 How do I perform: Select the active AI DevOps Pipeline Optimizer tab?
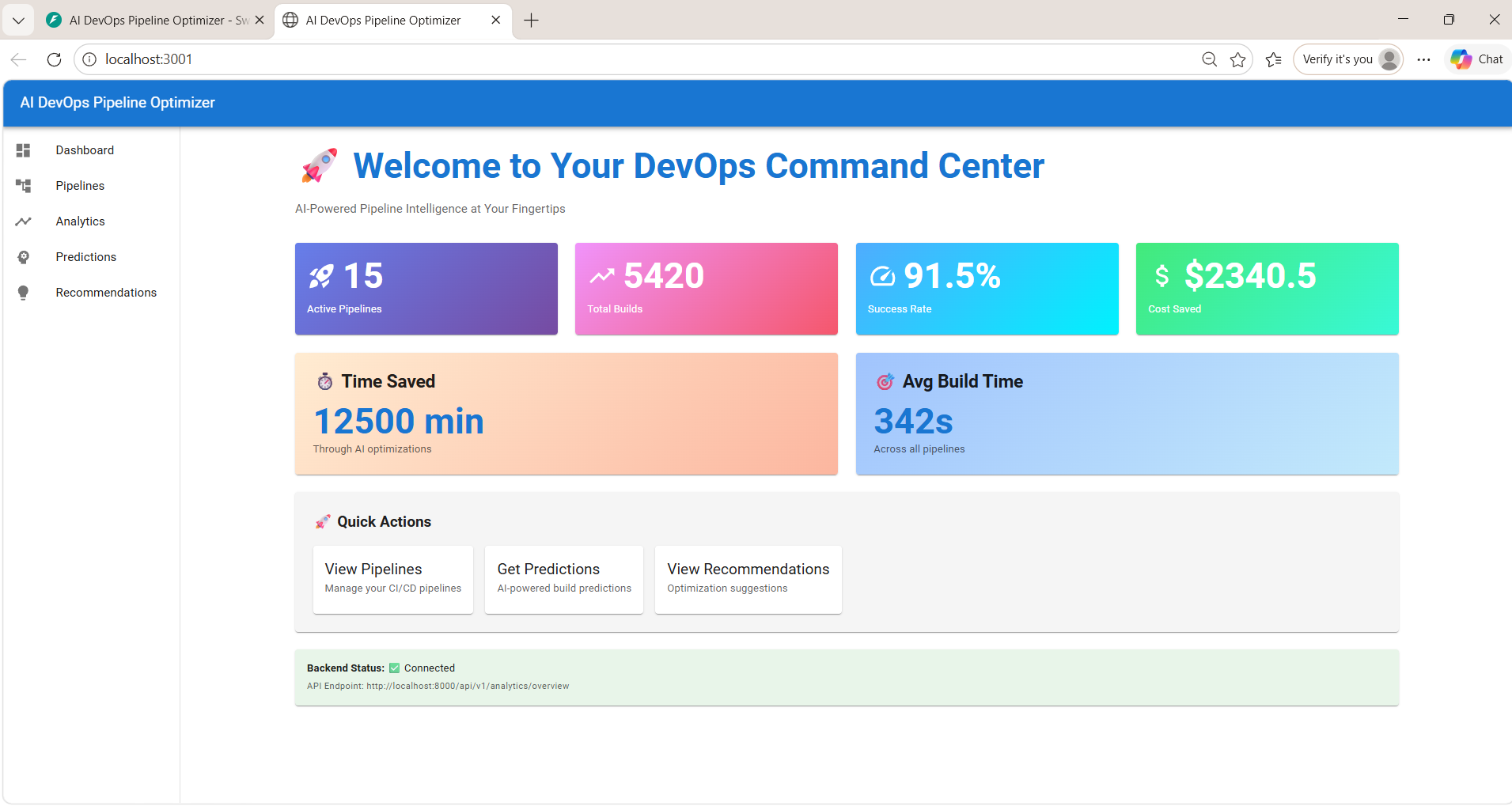[x=382, y=20]
